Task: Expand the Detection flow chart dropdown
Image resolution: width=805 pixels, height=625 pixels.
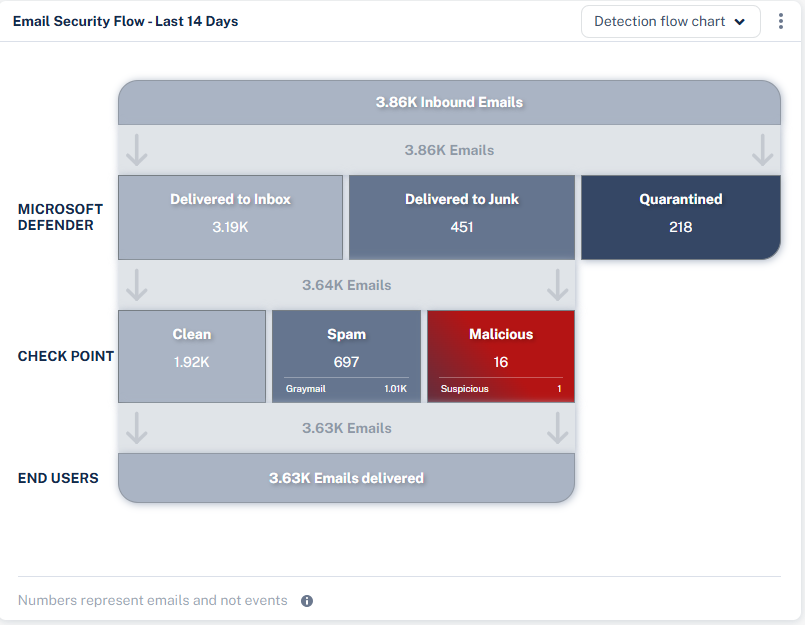Action: coord(670,21)
